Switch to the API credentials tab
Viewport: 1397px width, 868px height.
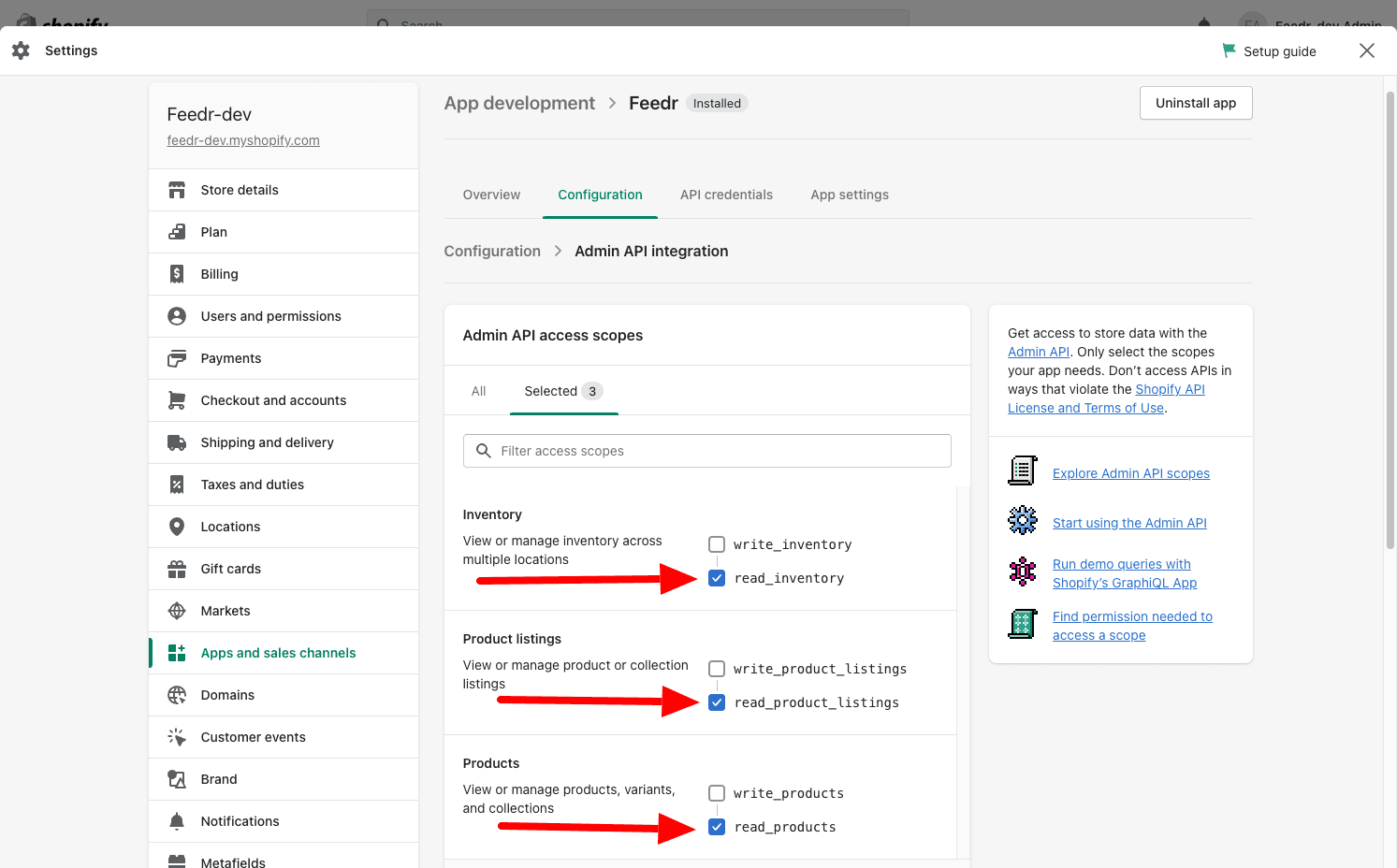(726, 195)
